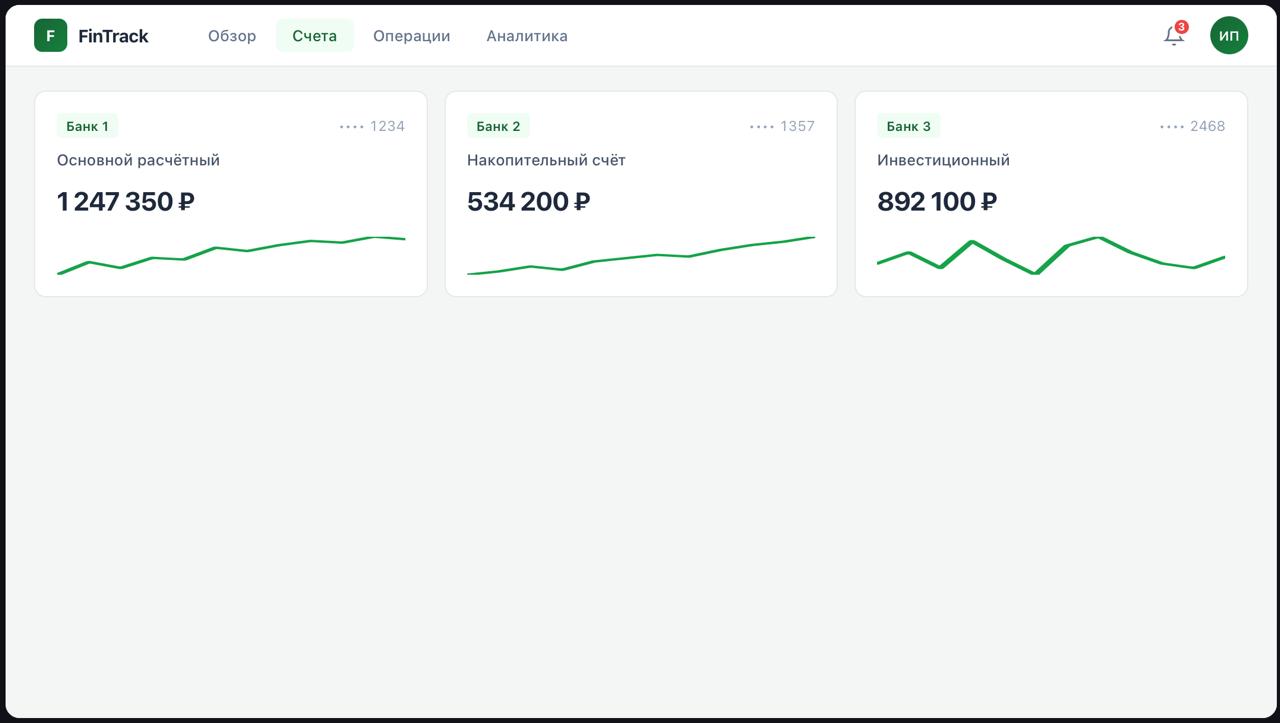This screenshot has width=1280, height=723.
Task: Switch to the Обзор tab
Action: pyautogui.click(x=232, y=36)
